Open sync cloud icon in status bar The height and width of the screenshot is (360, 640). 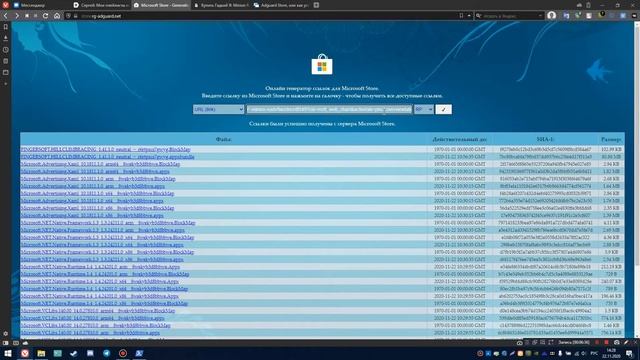pyautogui.click(x=25, y=343)
